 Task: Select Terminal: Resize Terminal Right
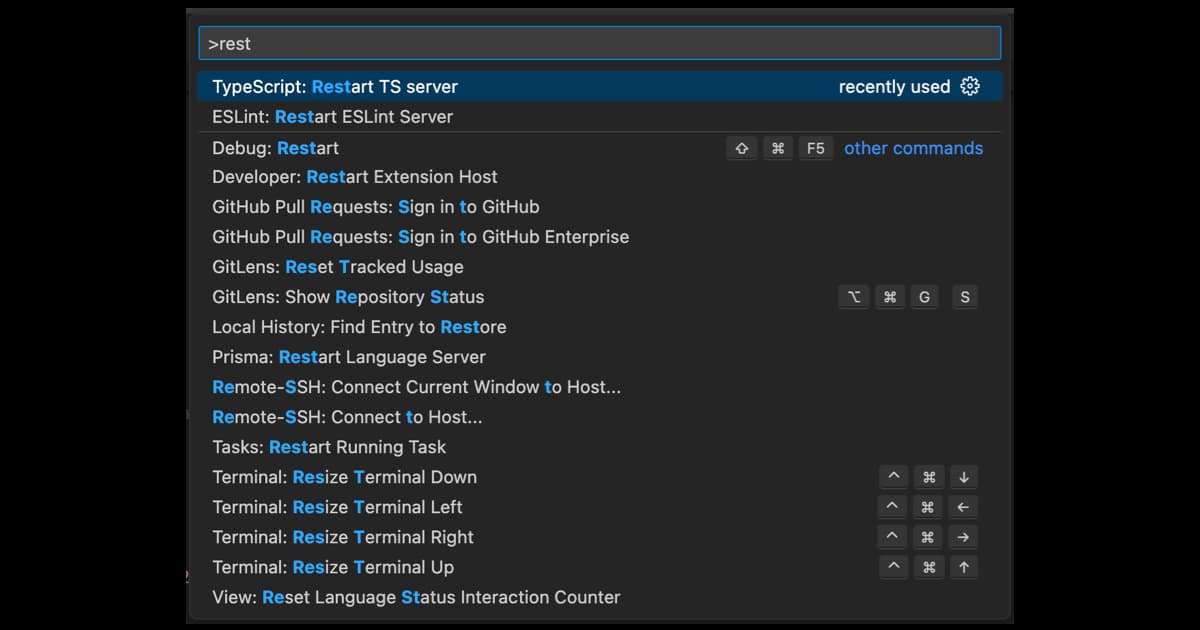click(x=600, y=537)
